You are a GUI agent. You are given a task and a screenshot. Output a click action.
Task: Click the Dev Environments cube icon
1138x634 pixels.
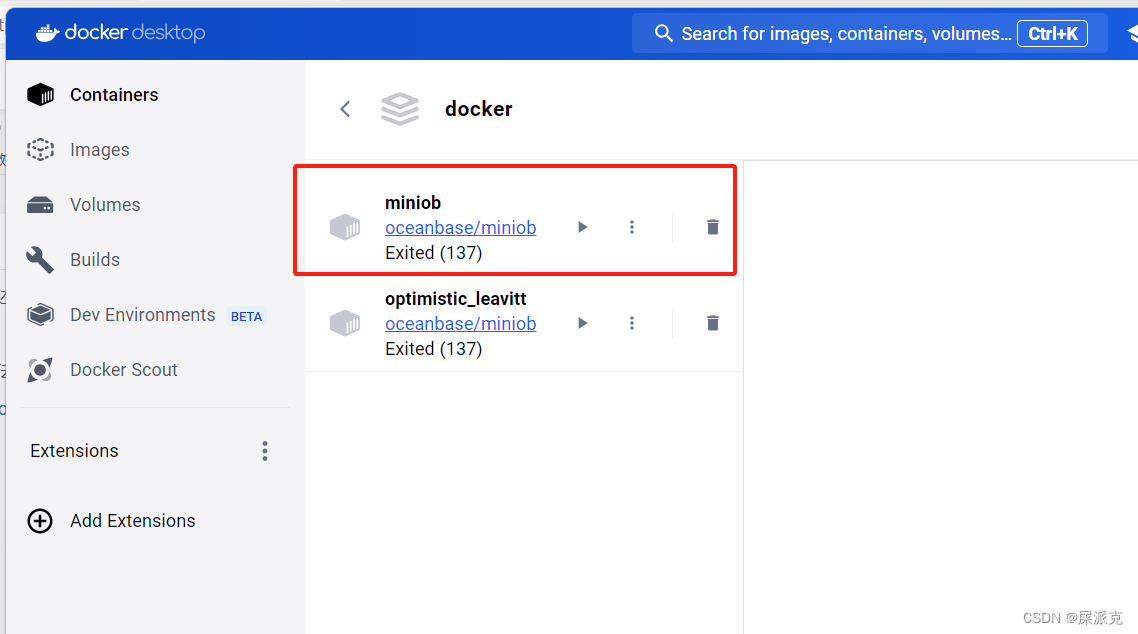pos(41,314)
